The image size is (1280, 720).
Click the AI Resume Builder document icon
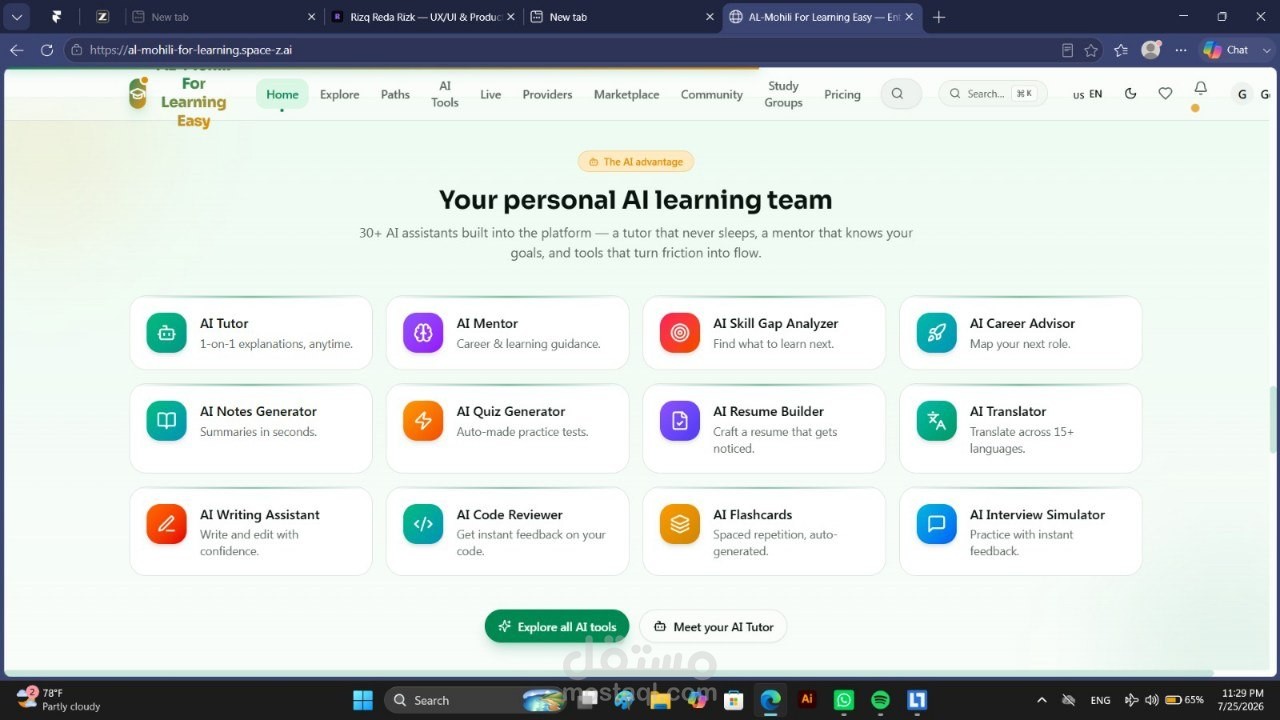[680, 421]
